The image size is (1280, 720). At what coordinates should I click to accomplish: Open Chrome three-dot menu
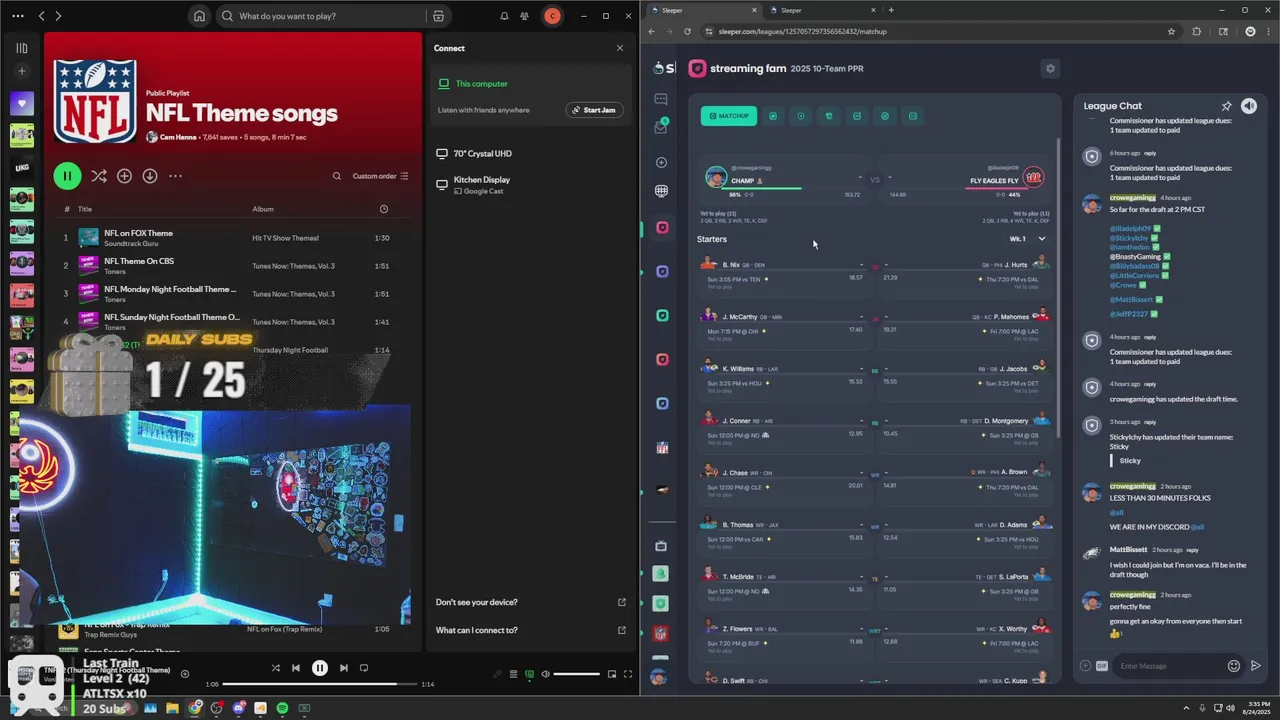tap(1267, 31)
